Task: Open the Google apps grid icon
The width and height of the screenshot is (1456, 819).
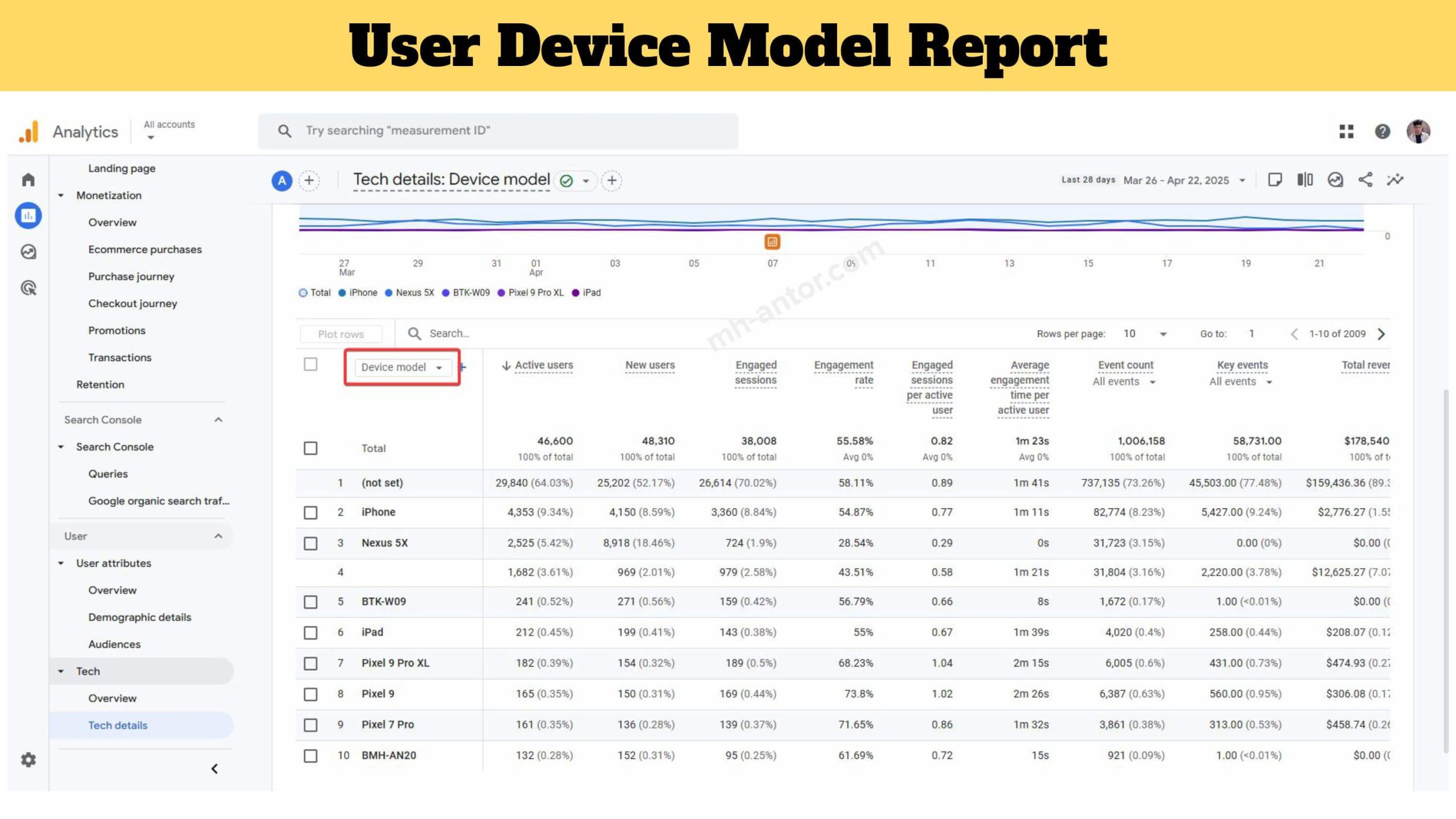Action: pos(1346,131)
